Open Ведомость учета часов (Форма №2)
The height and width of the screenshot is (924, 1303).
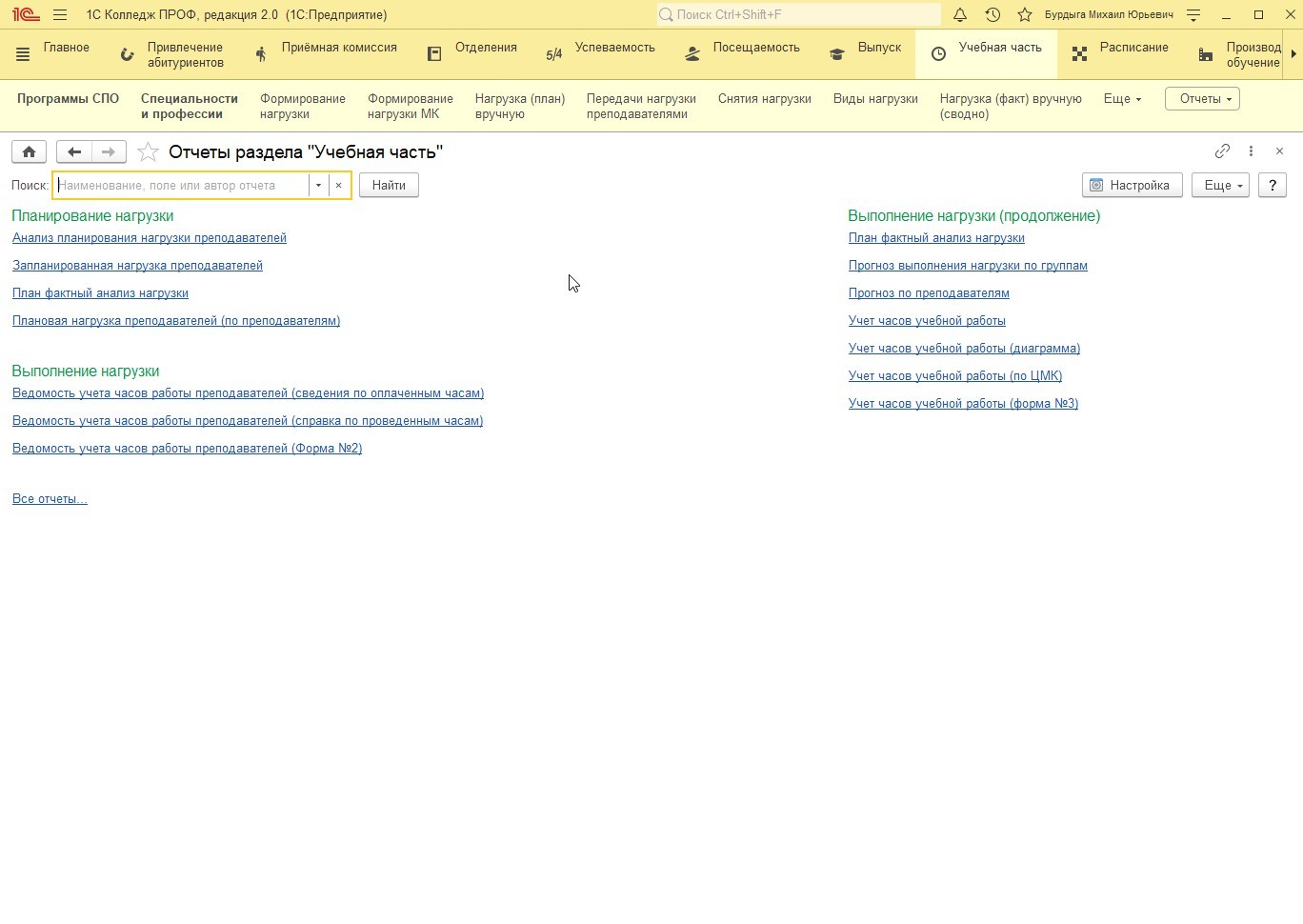(187, 449)
